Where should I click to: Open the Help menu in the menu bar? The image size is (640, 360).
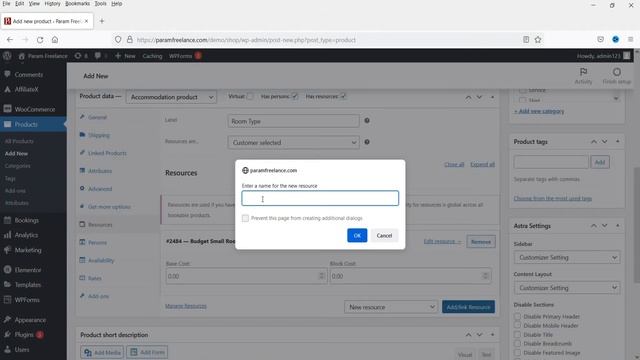117,4
